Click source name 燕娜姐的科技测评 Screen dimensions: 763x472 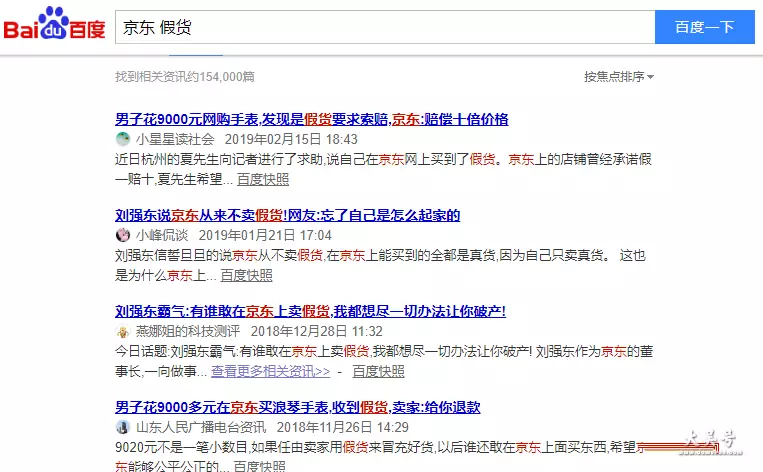[188, 331]
